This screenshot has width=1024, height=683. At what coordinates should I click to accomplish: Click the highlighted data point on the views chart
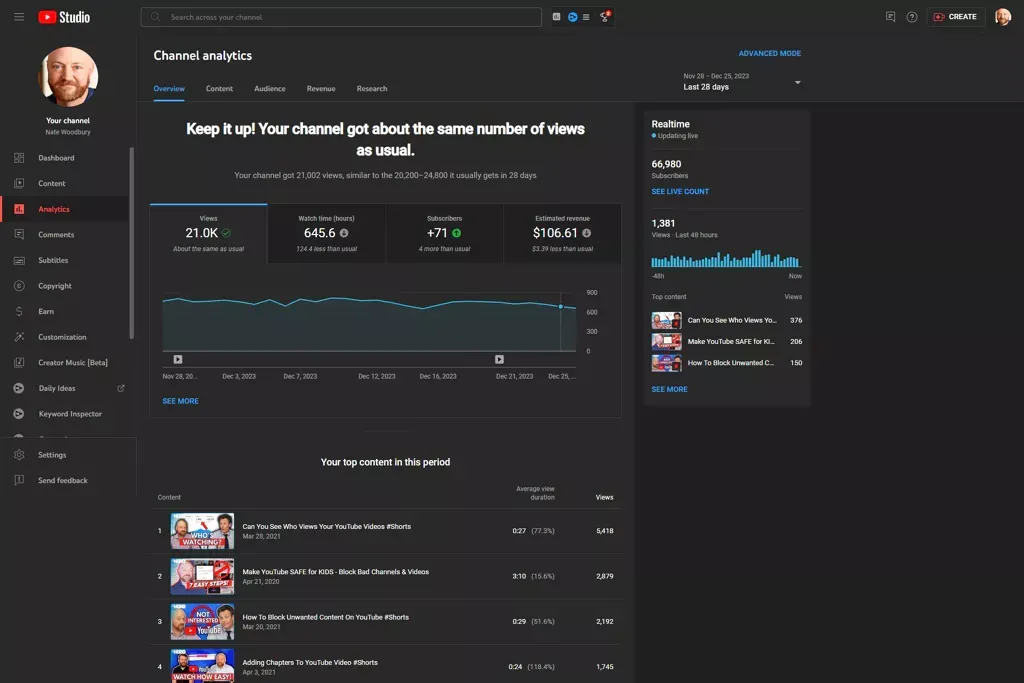[560, 306]
